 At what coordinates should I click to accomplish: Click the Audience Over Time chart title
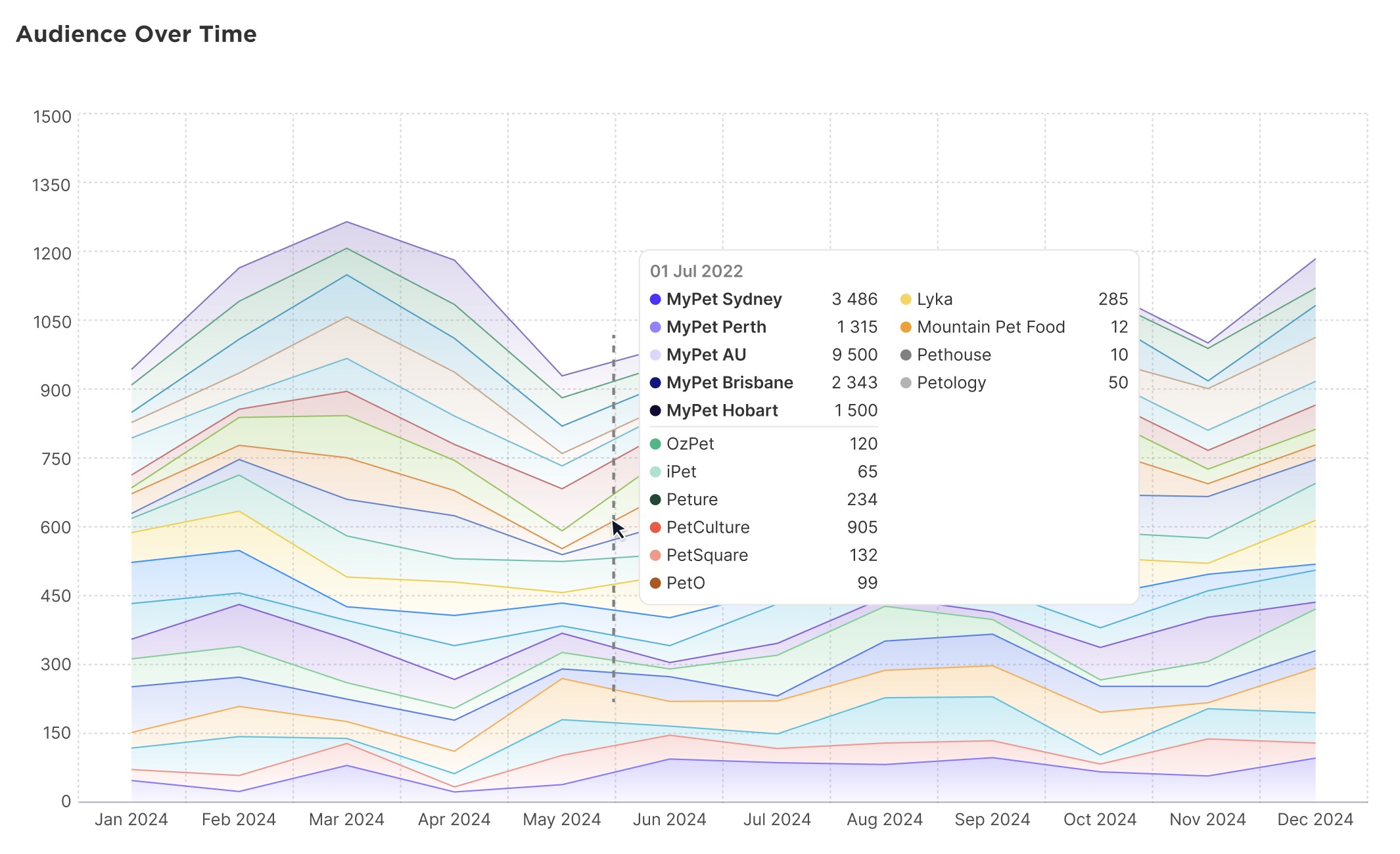tap(136, 34)
